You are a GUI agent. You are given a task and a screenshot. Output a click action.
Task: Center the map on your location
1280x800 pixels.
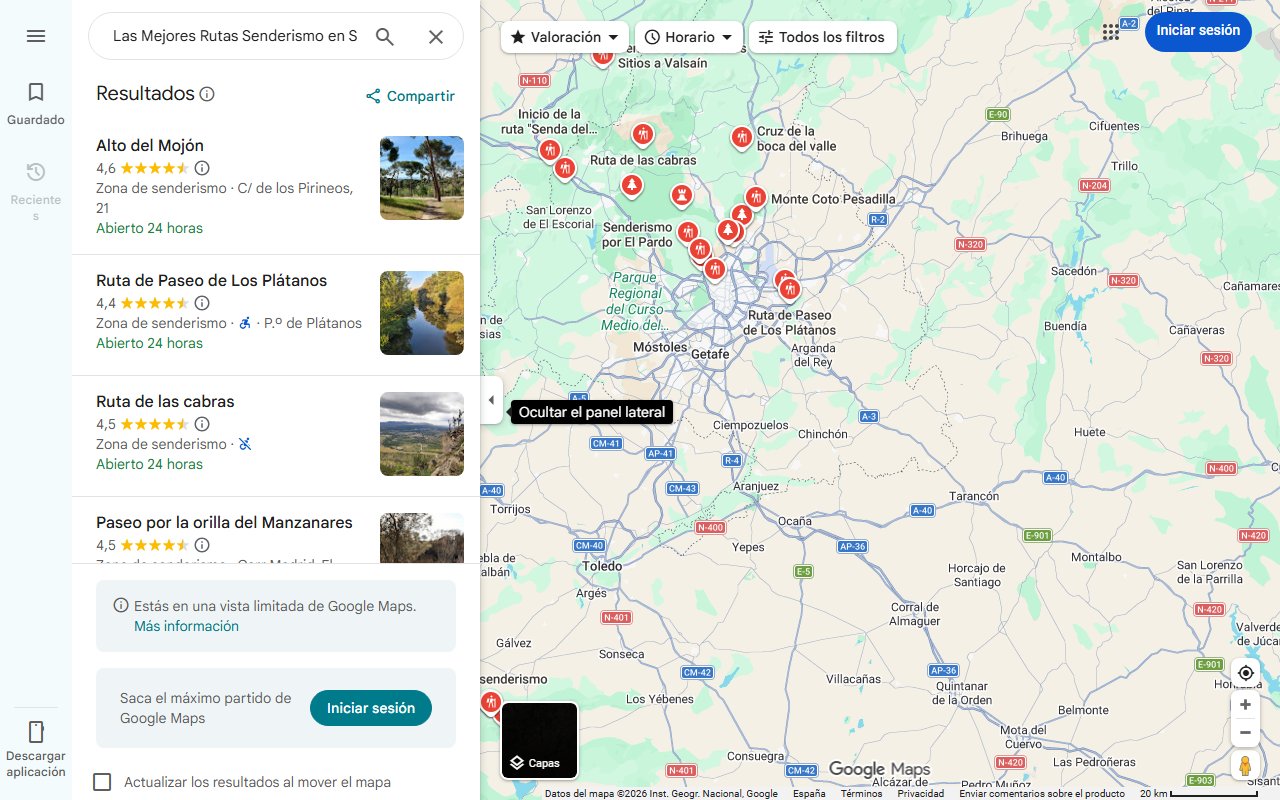[x=1245, y=673]
